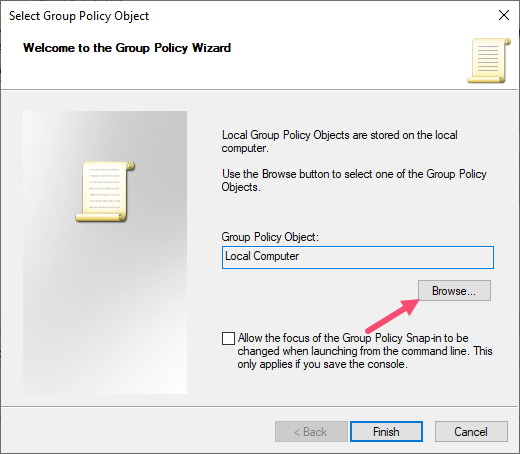Viewport: 520px width, 454px height.
Task: Enable the 'Allow the focus' checkbox
Action: (228, 338)
